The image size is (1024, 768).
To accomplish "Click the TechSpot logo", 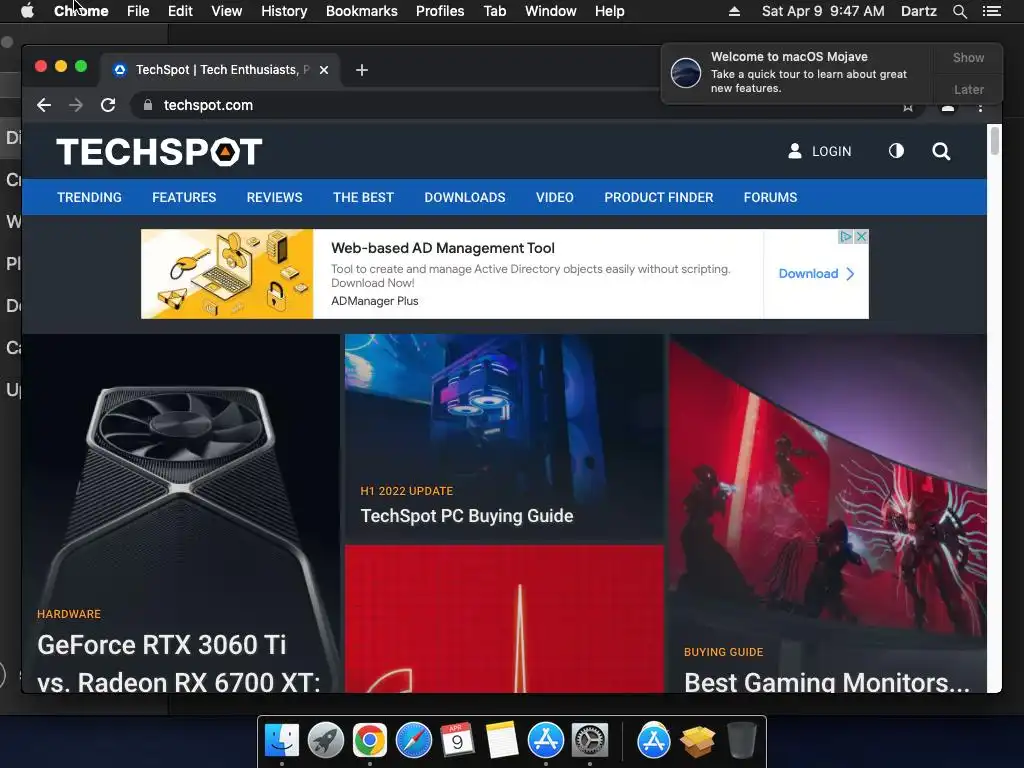I will tap(159, 152).
